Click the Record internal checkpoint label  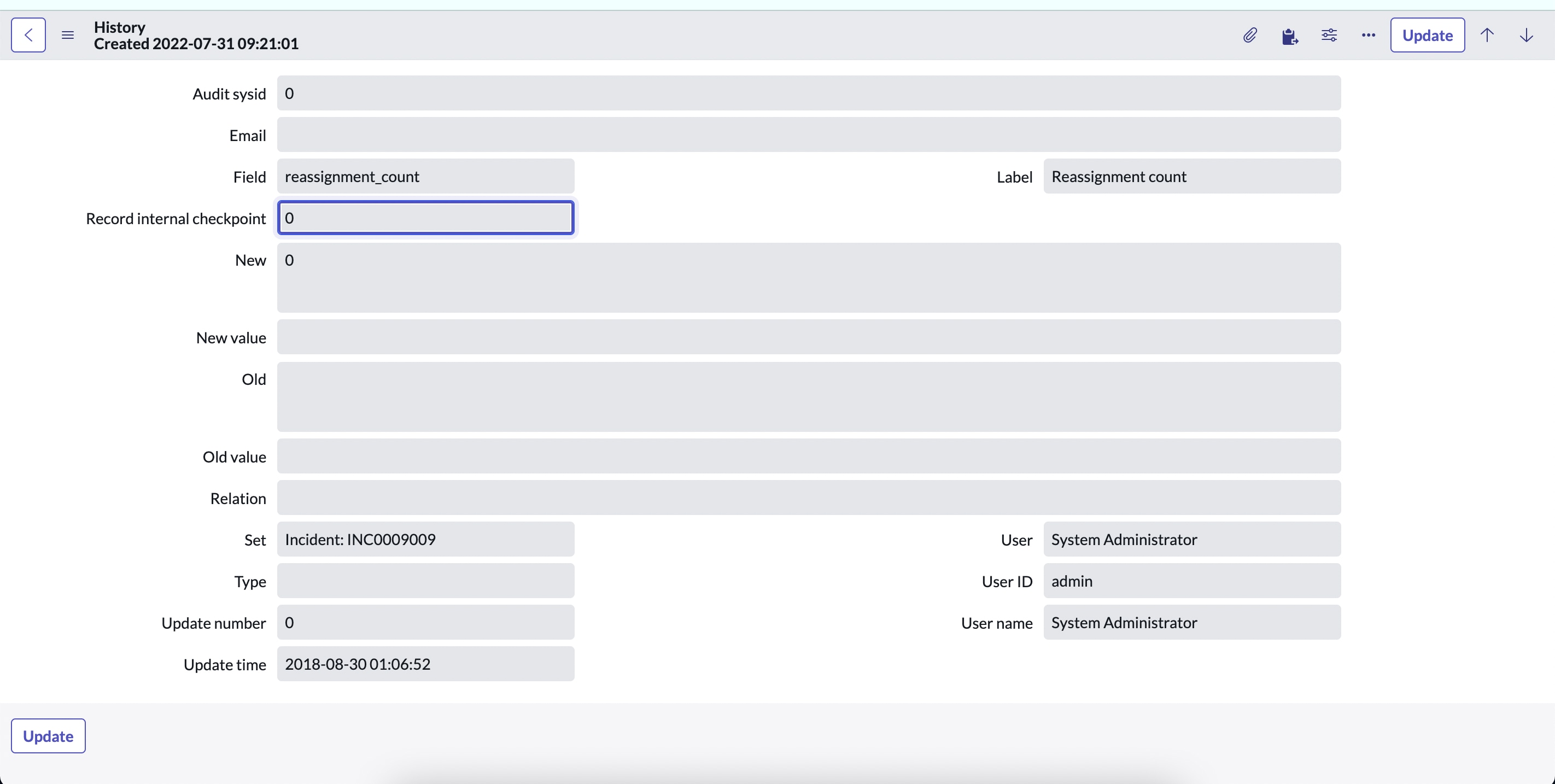tap(176, 219)
